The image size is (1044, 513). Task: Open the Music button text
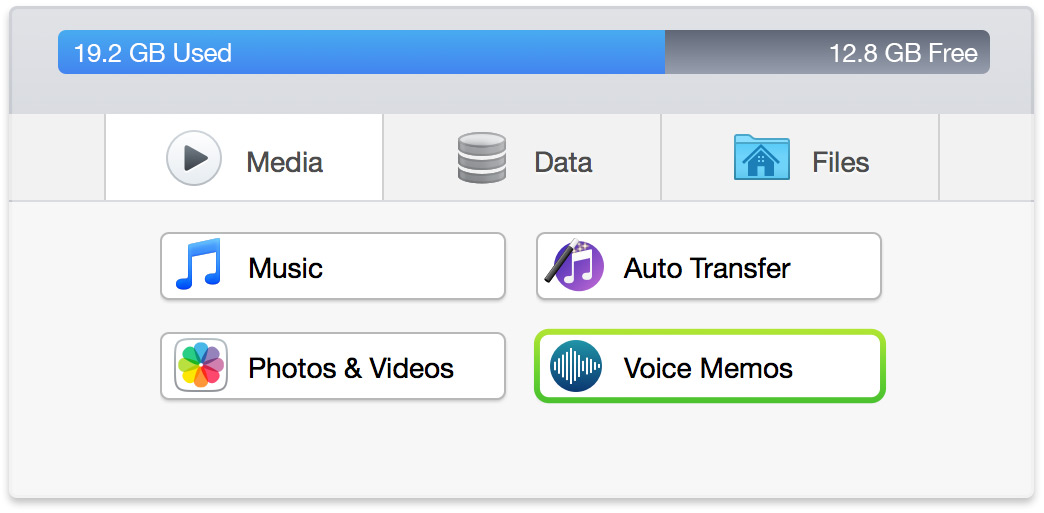pyautogui.click(x=285, y=268)
